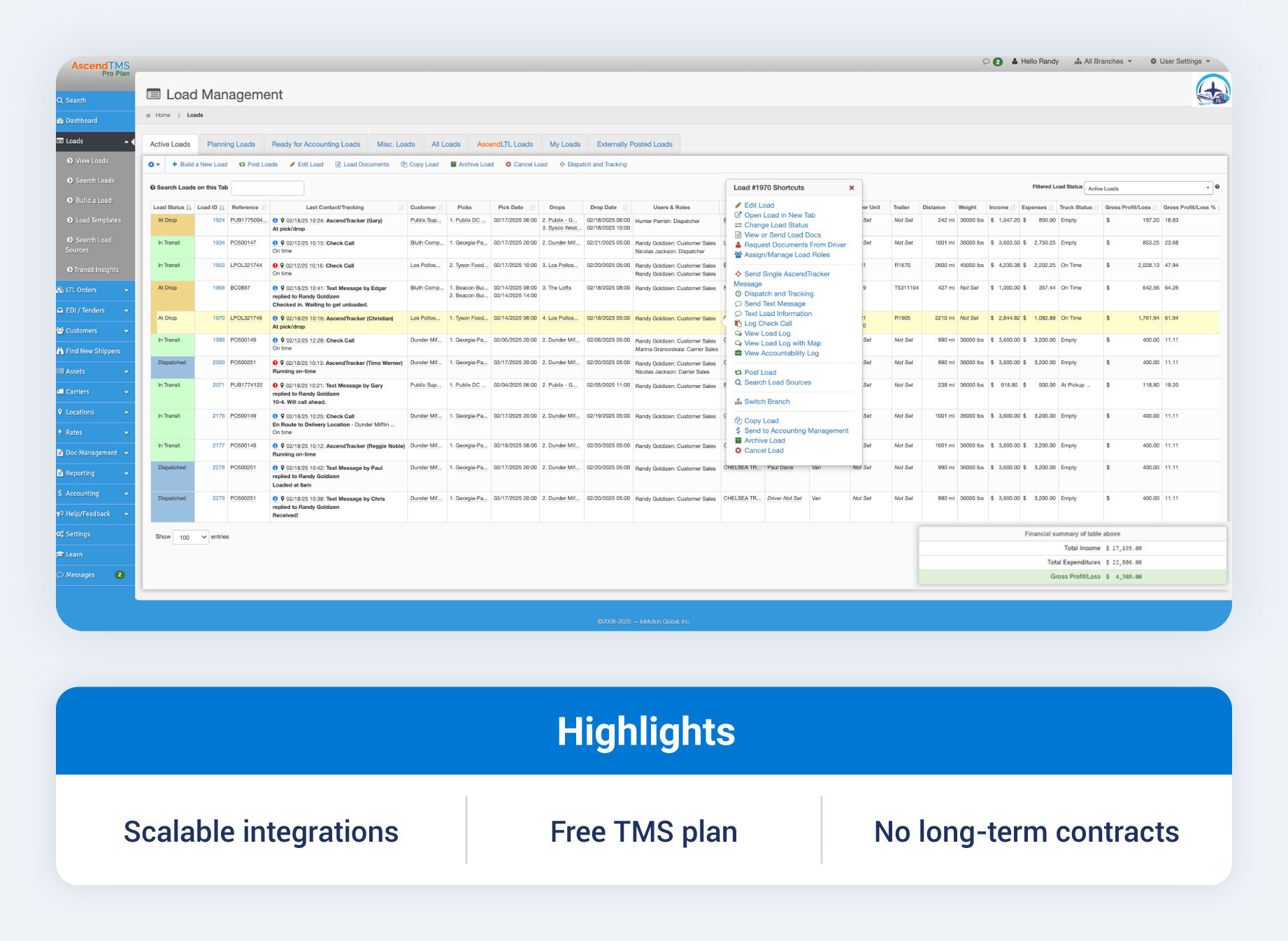Open load ID 1924 link
Viewport: 1288px width, 941px height.
[219, 221]
